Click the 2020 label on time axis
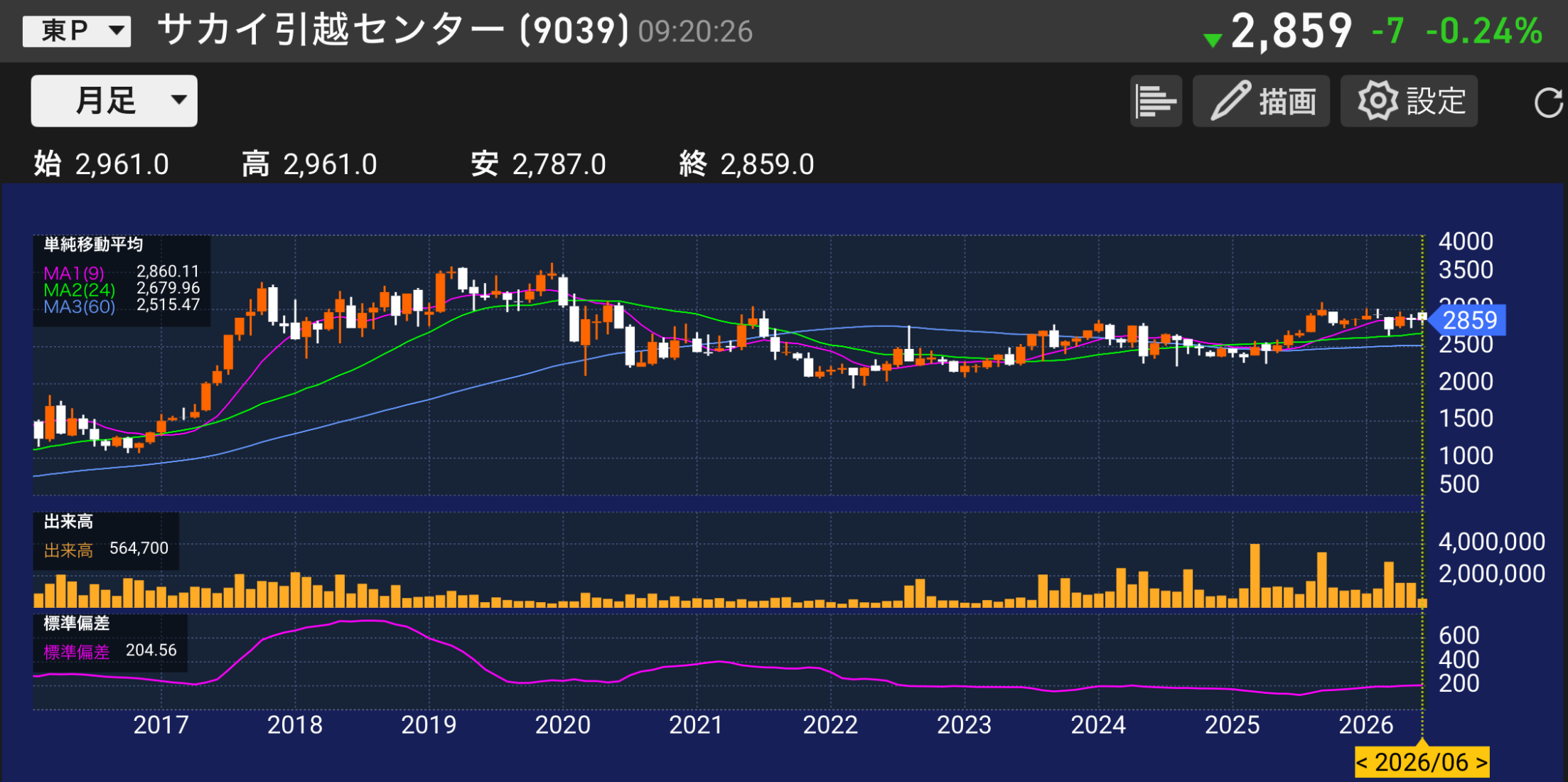Image resolution: width=1568 pixels, height=782 pixels. click(x=563, y=725)
